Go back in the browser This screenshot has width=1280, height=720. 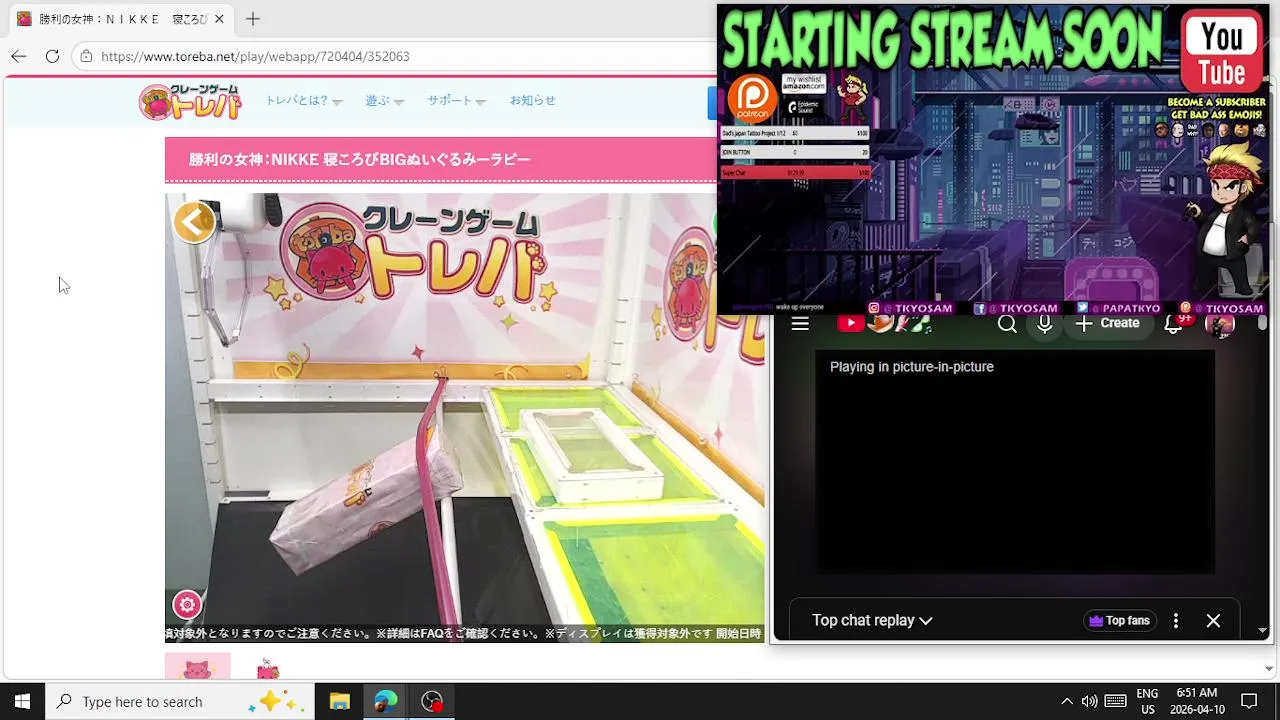point(18,56)
